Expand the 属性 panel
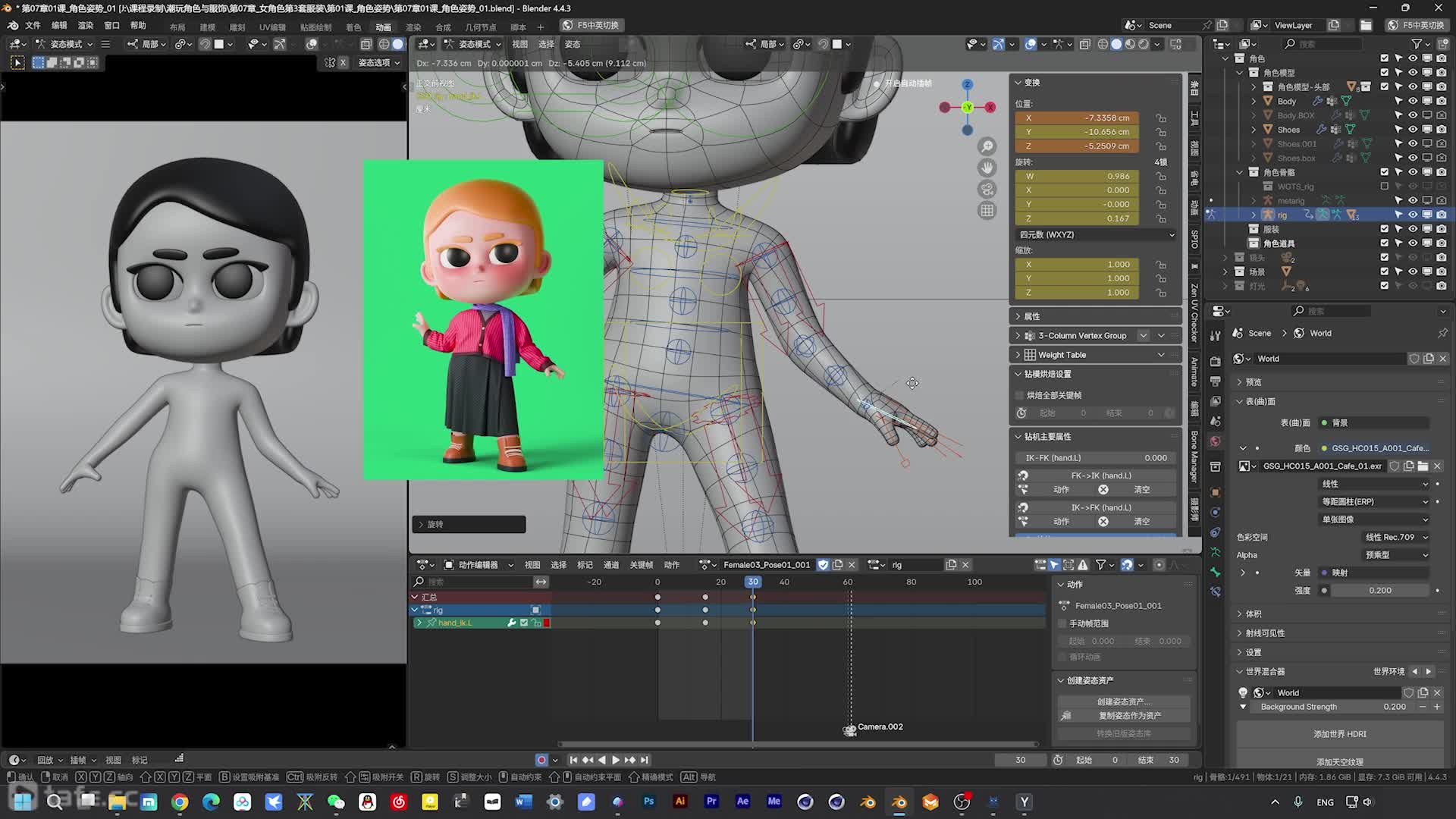 [x=1096, y=316]
